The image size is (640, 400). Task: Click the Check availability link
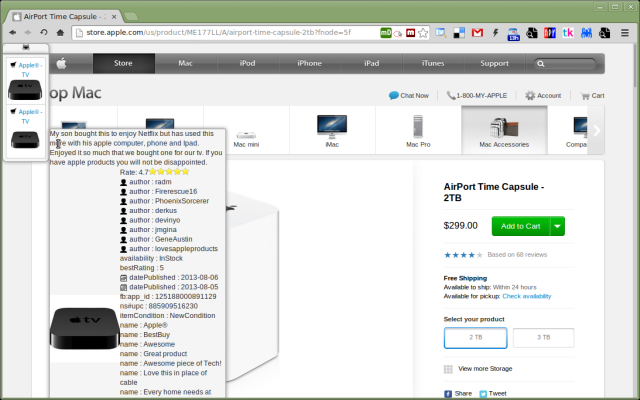pos(526,296)
